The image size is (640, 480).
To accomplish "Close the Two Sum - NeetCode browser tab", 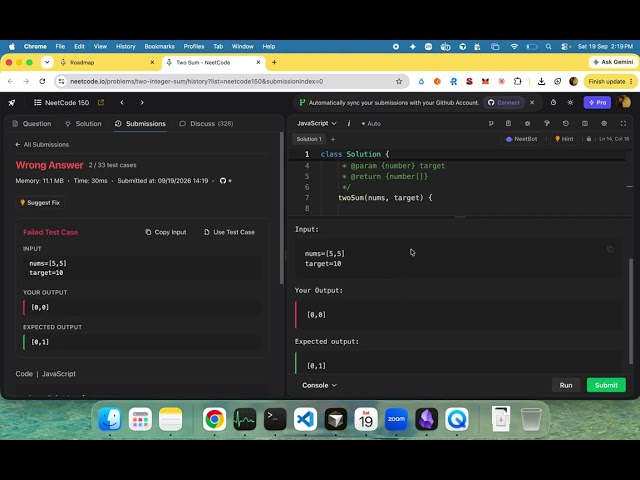I will click(258, 62).
